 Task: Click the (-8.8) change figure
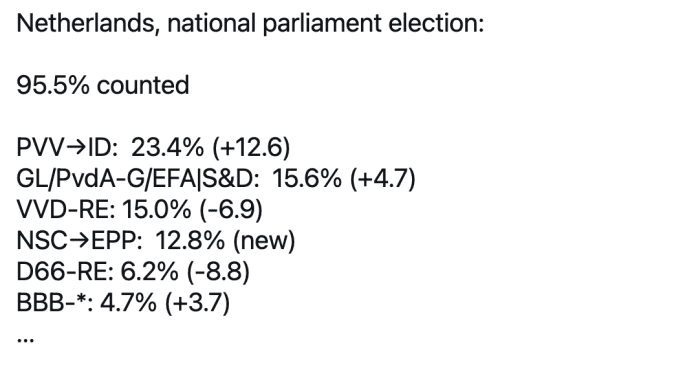coord(218,271)
